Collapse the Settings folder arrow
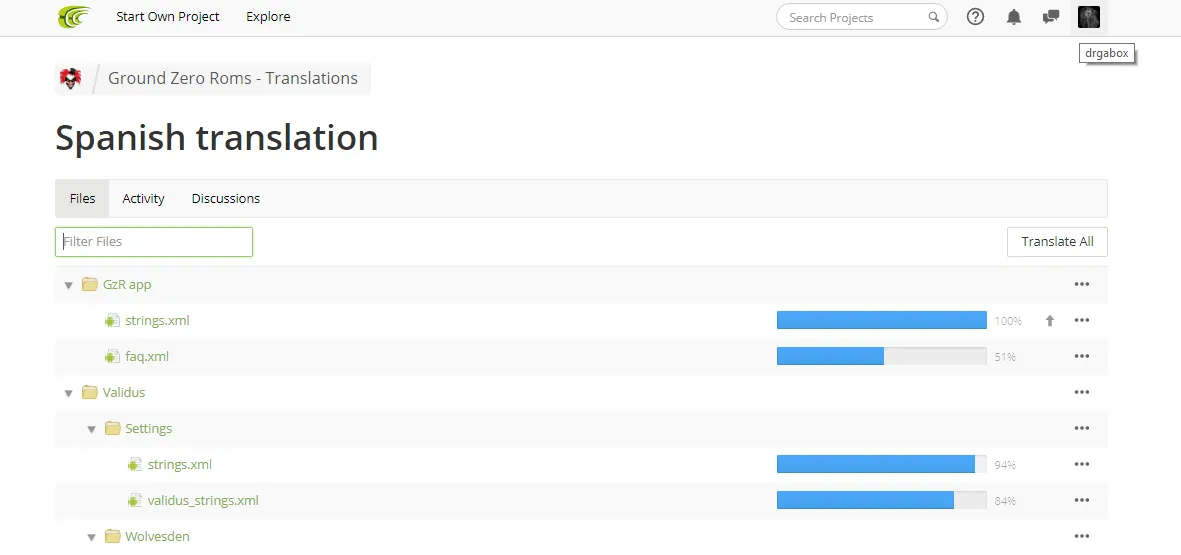This screenshot has width=1181, height=555. [91, 429]
